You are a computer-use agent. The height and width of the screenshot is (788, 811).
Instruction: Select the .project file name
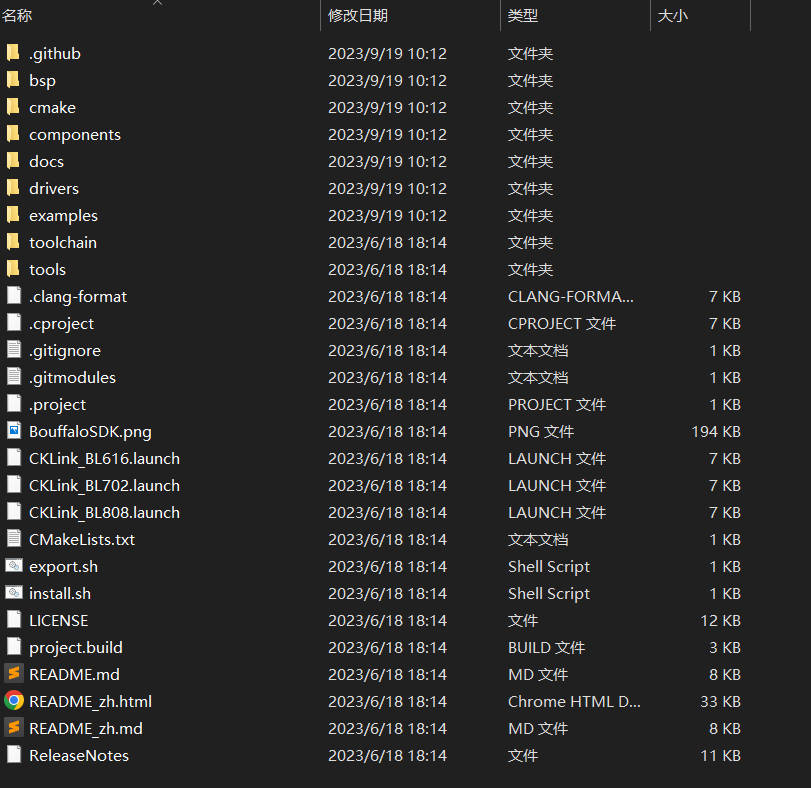(x=57, y=405)
